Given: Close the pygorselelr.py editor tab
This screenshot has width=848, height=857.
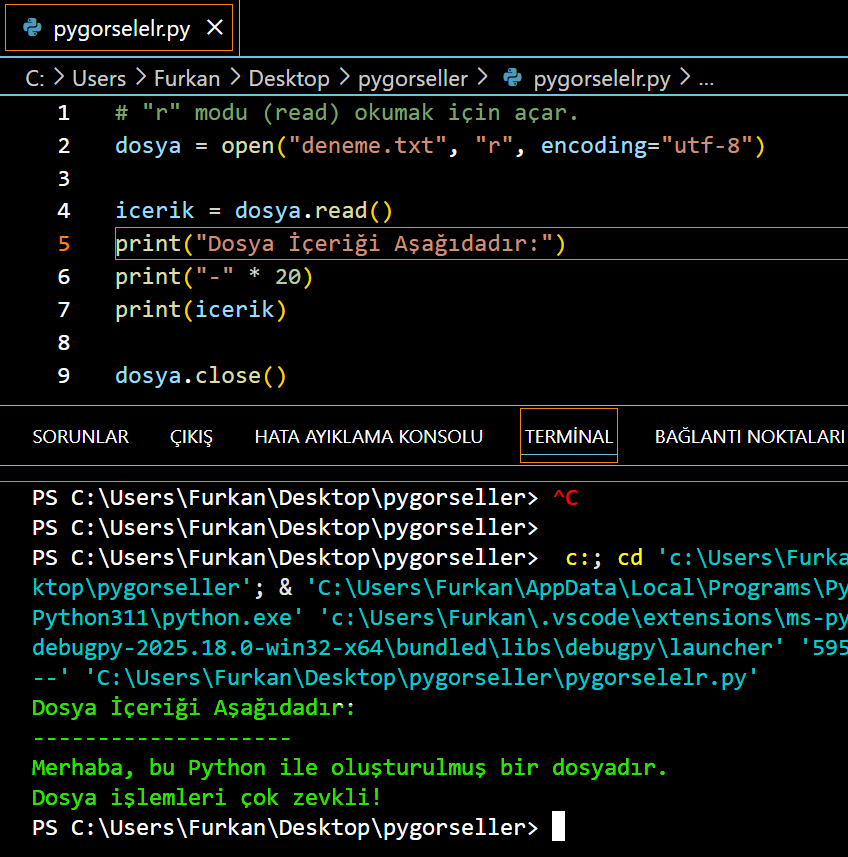Looking at the screenshot, I should click(x=214, y=28).
